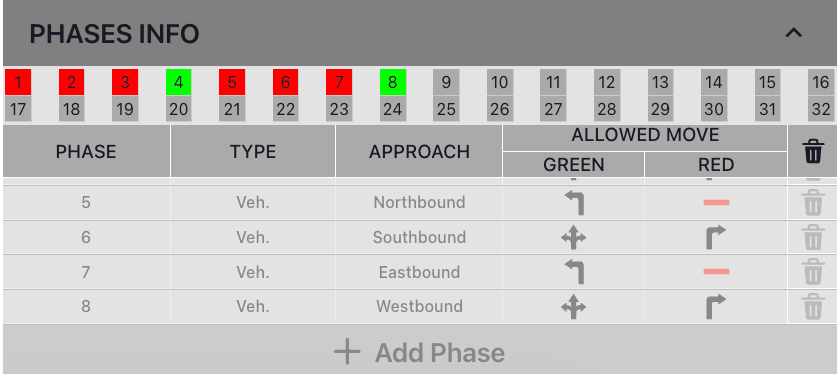Click the APPROACH column header
The height and width of the screenshot is (376, 838).
click(419, 151)
